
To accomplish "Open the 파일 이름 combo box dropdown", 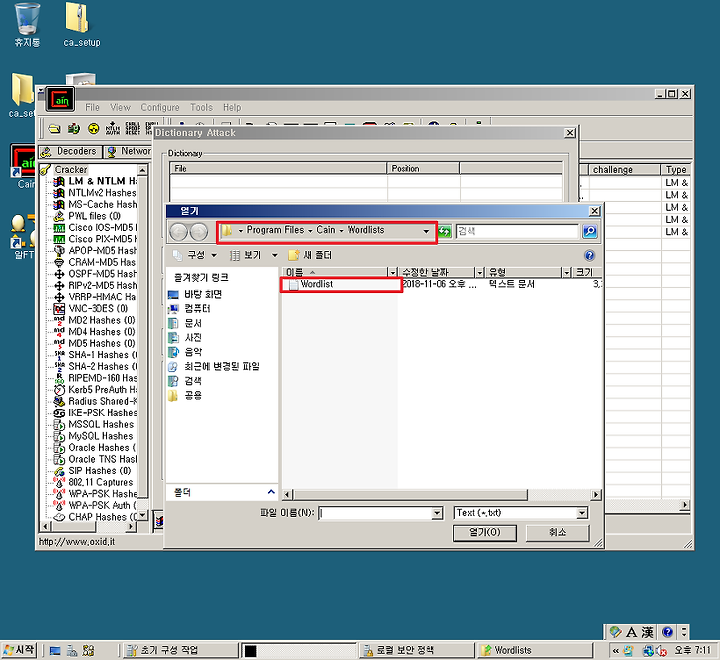I will (438, 513).
